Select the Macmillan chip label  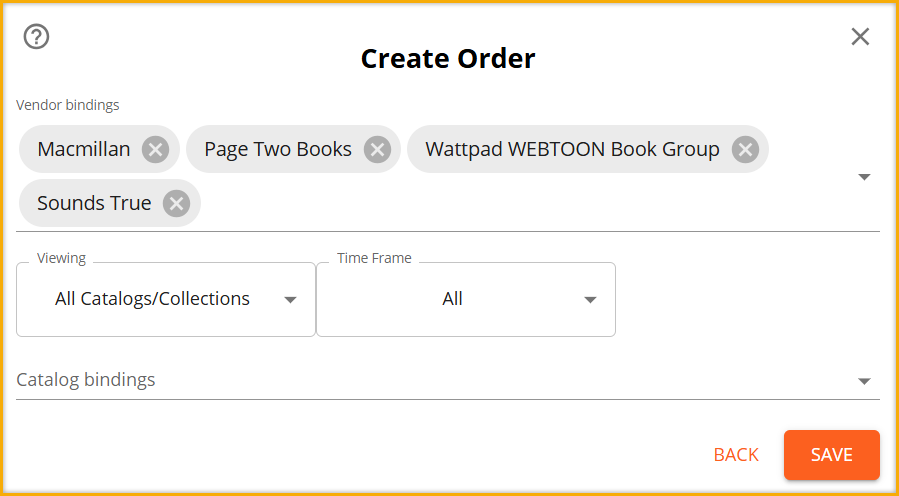click(84, 149)
